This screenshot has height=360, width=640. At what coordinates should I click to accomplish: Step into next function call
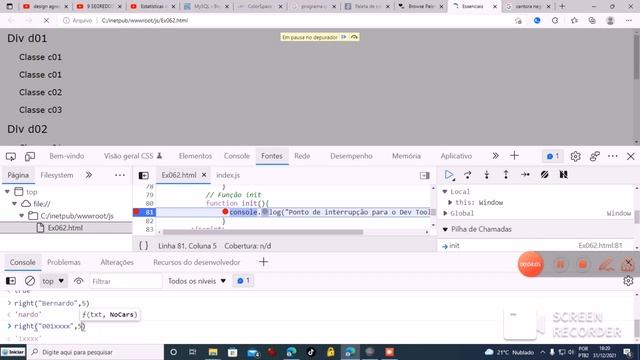tap(487, 175)
